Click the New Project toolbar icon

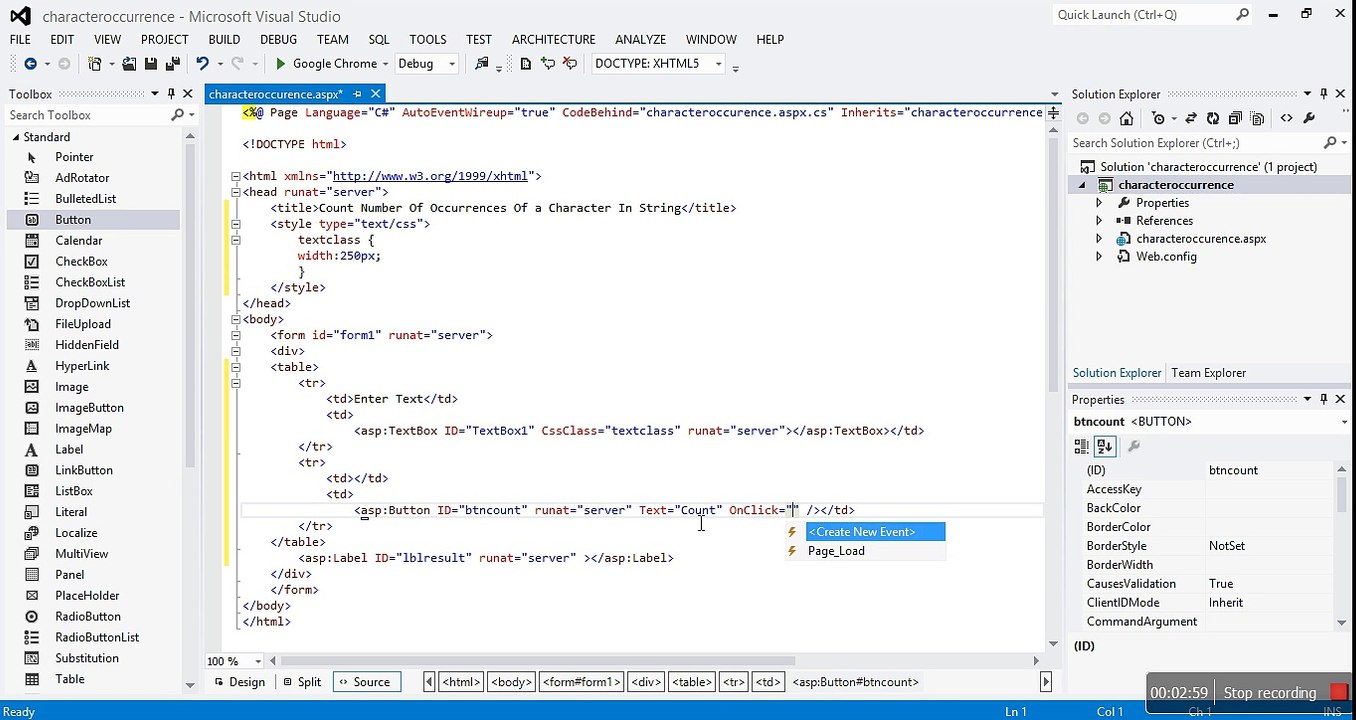point(95,63)
